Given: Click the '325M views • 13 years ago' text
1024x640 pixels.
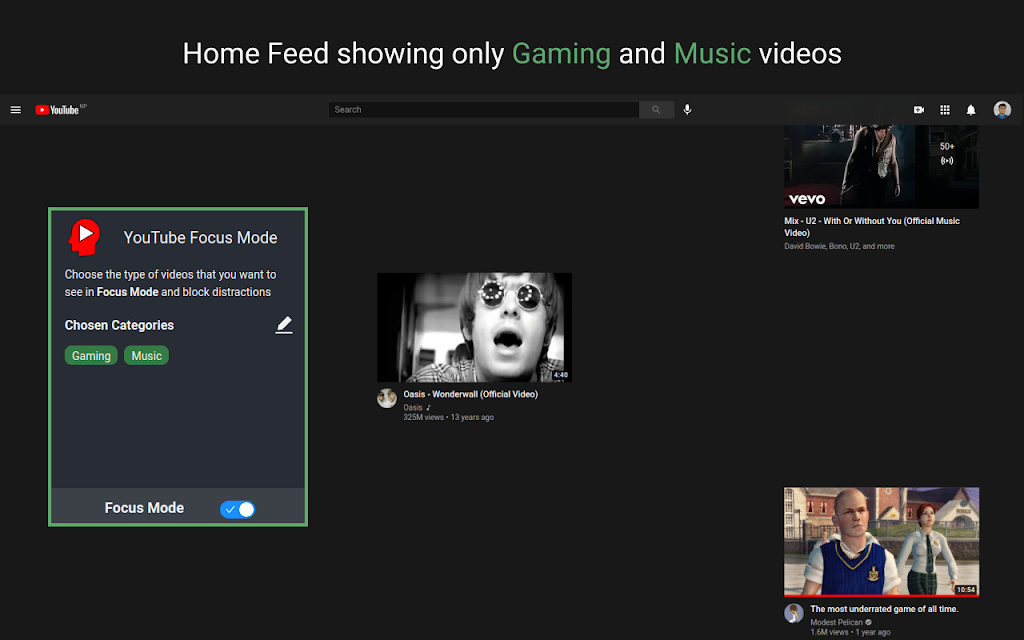Looking at the screenshot, I should [x=448, y=417].
